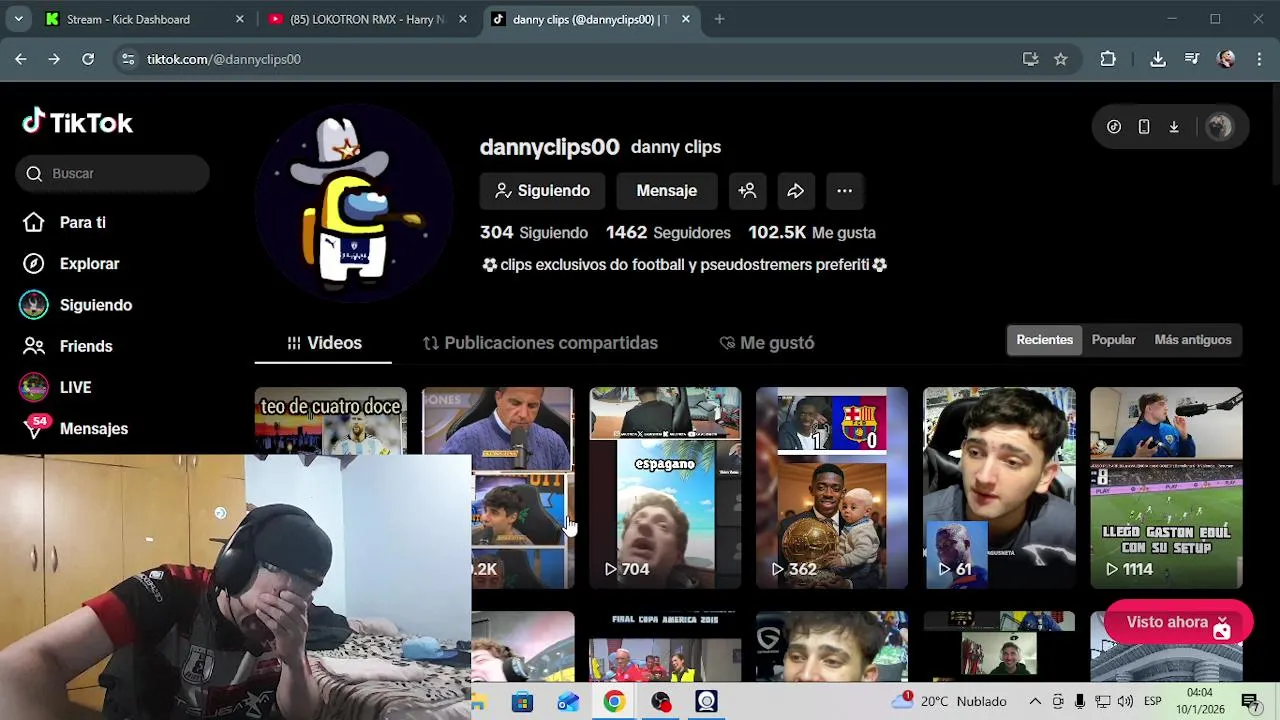Click the 102.5K Me gusta count

812,233
